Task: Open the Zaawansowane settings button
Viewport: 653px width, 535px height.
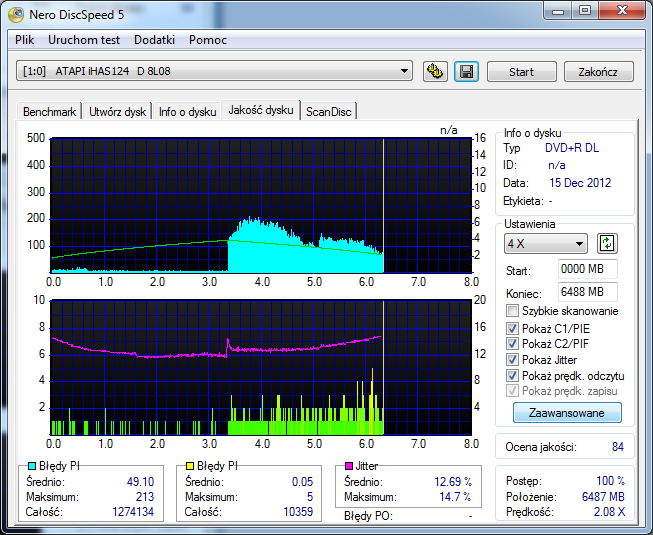Action: coord(566,413)
